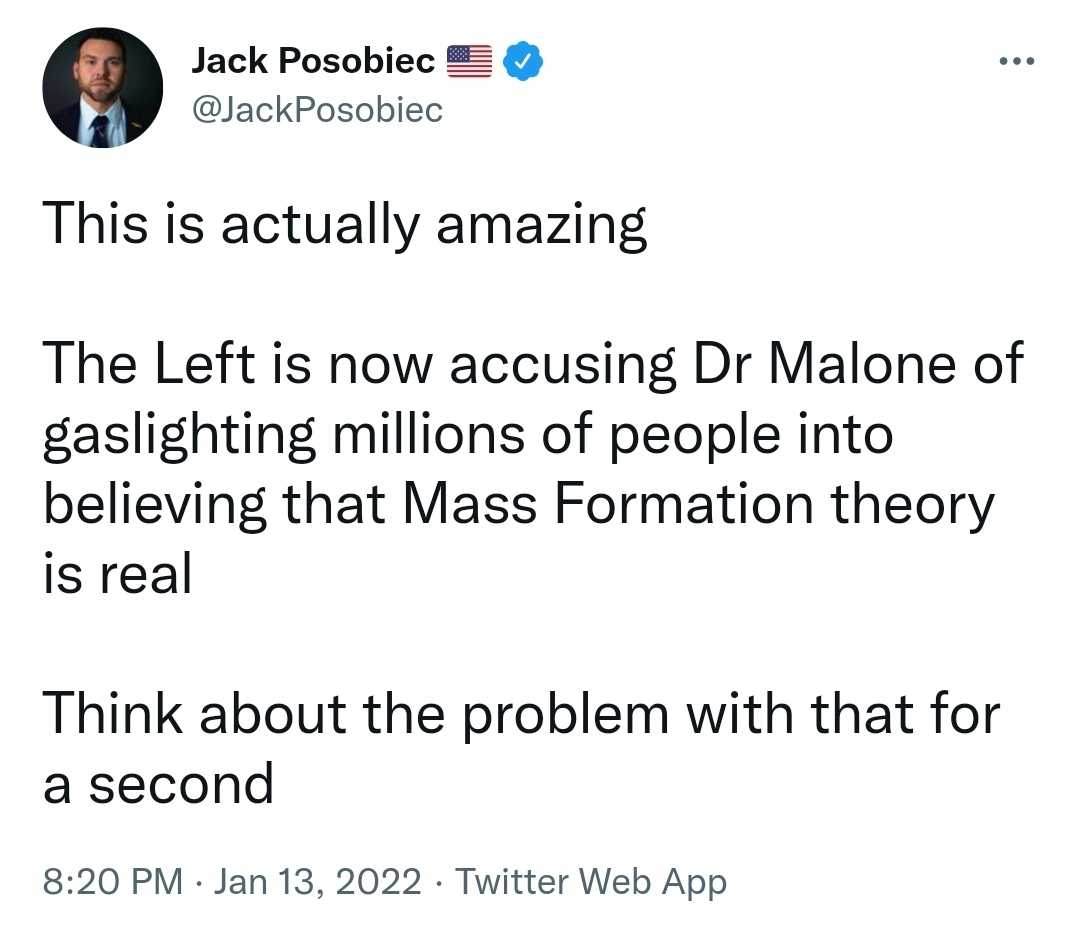The image size is (1079, 931).
Task: Click the final 'a second' line
Action: (158, 784)
